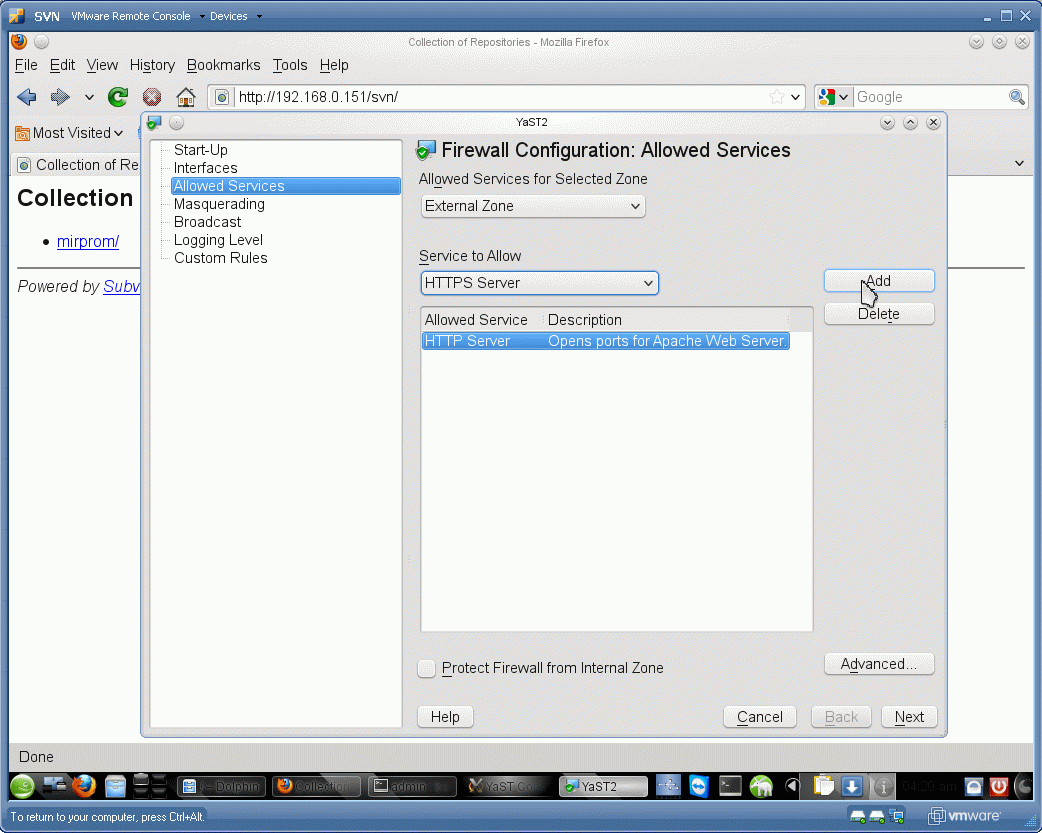
Task: Click the Cancel button
Action: pos(760,717)
